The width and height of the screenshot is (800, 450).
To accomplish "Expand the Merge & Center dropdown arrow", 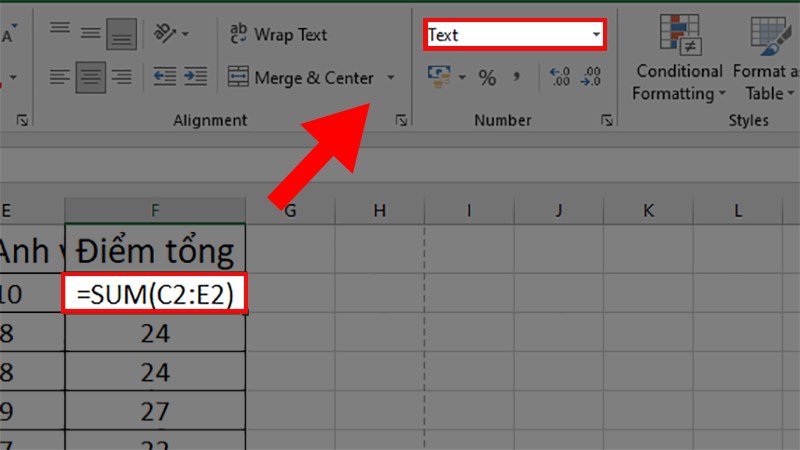I will coord(391,78).
